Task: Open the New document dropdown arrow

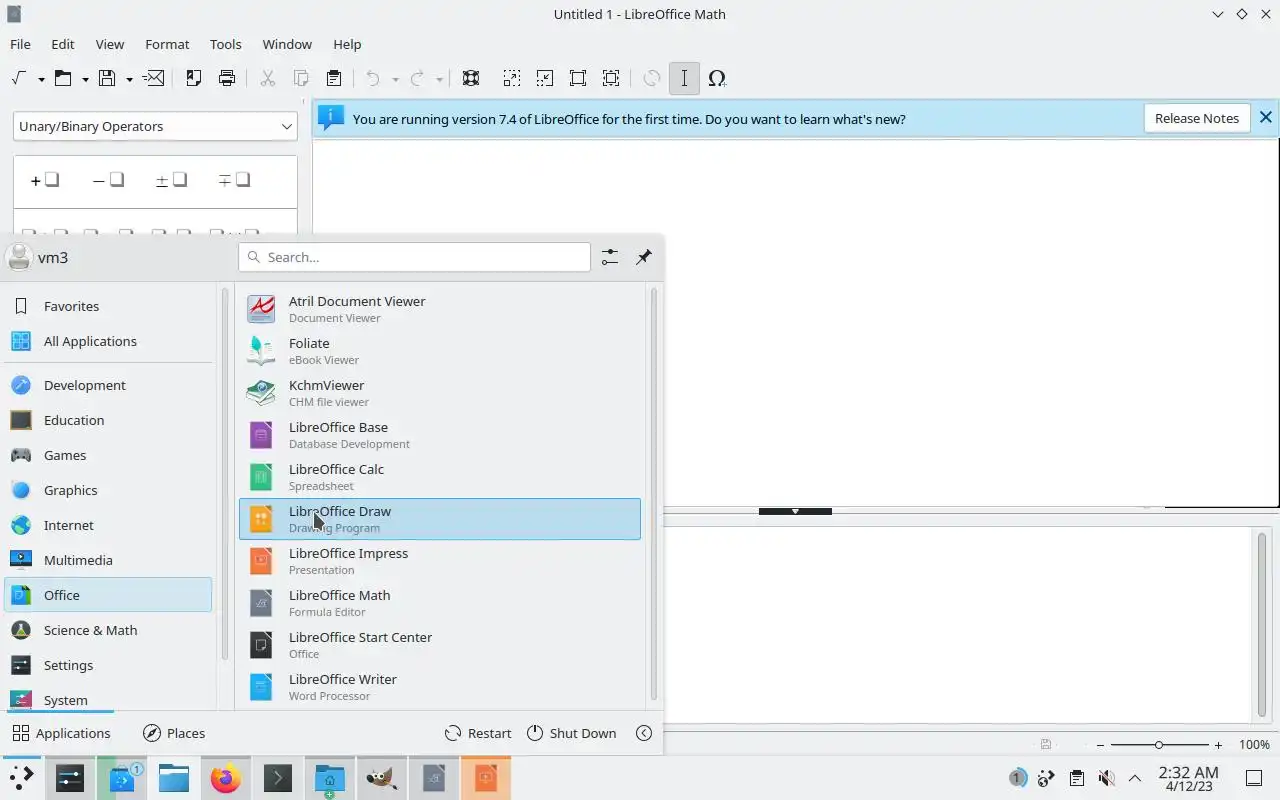Action: click(41, 79)
